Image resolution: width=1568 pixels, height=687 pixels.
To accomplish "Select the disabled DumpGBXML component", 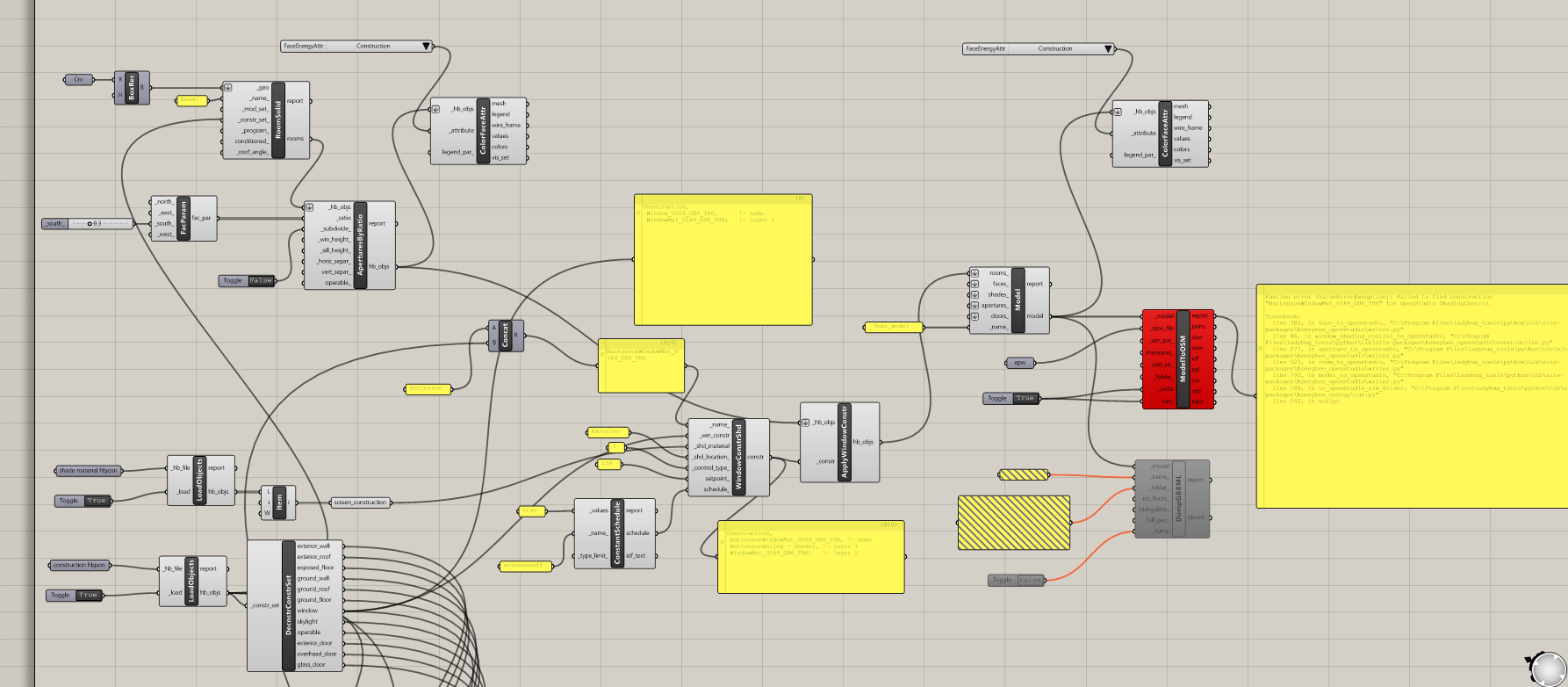I will (x=1172, y=499).
